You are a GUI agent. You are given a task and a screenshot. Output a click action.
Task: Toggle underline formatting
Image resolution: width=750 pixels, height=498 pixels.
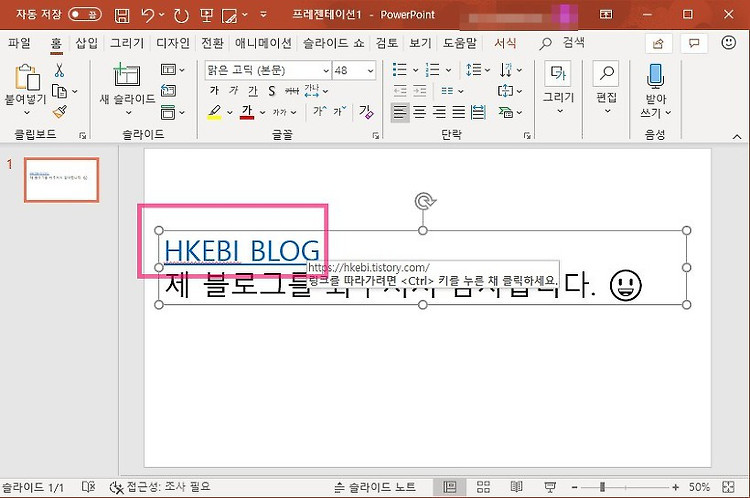253,90
